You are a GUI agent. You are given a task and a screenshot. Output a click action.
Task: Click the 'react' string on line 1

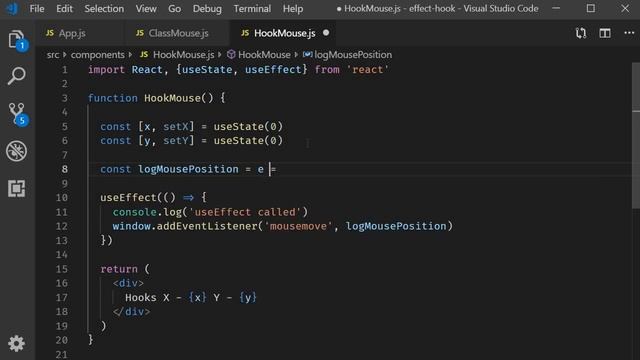(368, 69)
